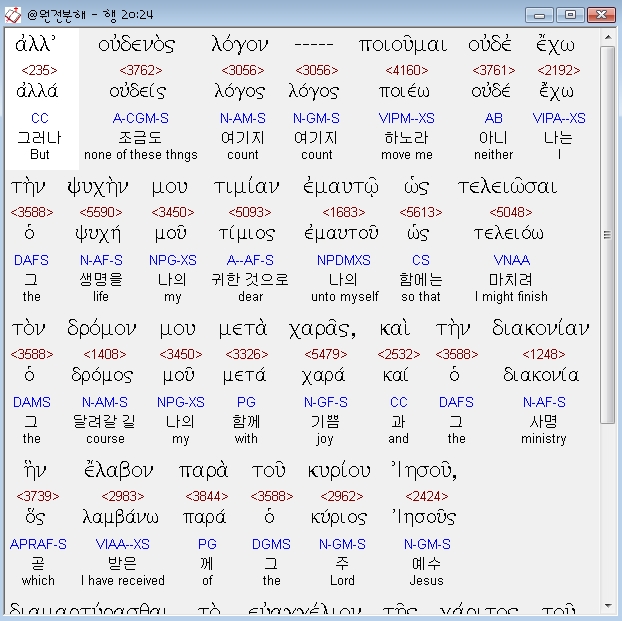
Task: Click the parsing code VNAA
Action: pos(511,260)
